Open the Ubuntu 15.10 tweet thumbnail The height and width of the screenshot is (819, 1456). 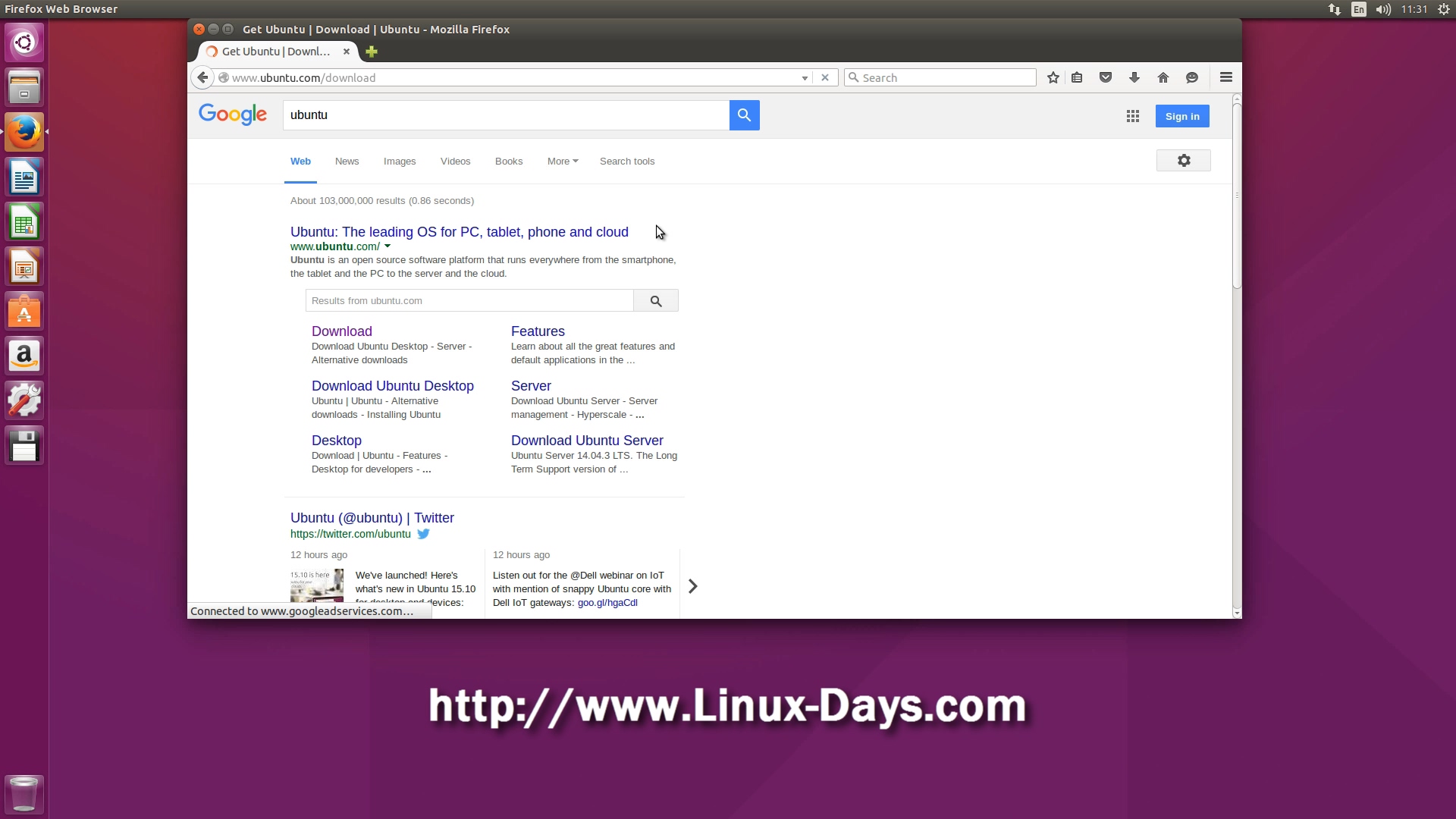(x=317, y=585)
